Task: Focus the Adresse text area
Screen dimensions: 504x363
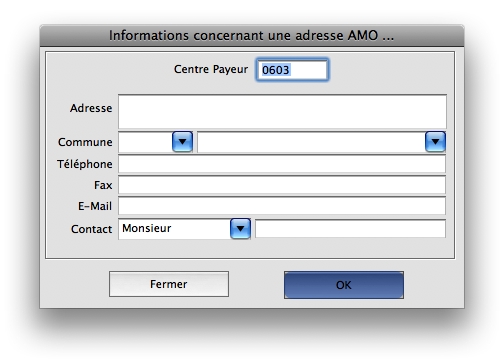Action: pyautogui.click(x=282, y=112)
